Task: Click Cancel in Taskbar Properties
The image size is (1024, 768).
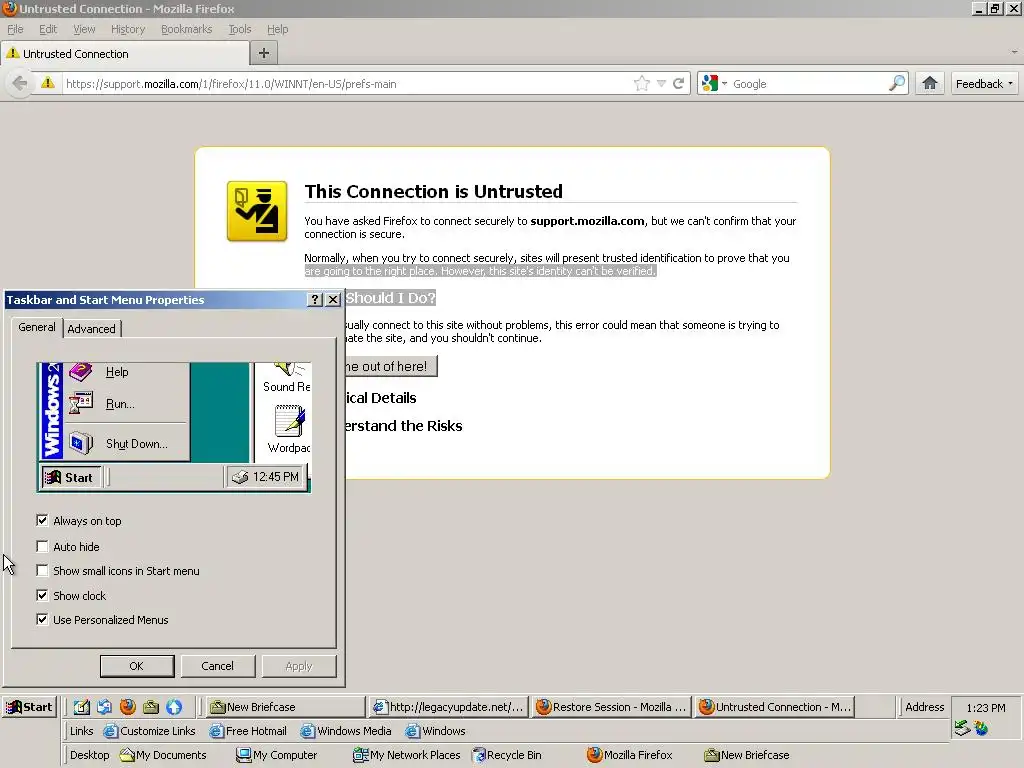Action: [x=217, y=665]
